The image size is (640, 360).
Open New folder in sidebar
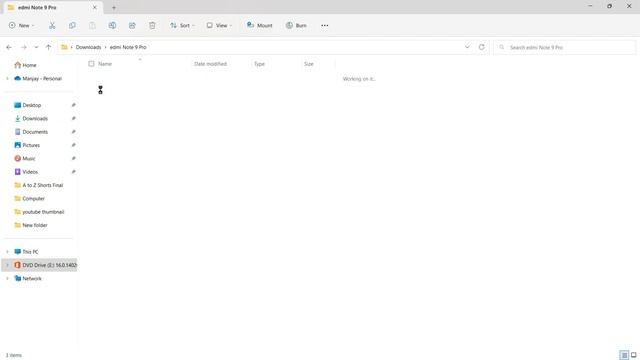coord(31,225)
